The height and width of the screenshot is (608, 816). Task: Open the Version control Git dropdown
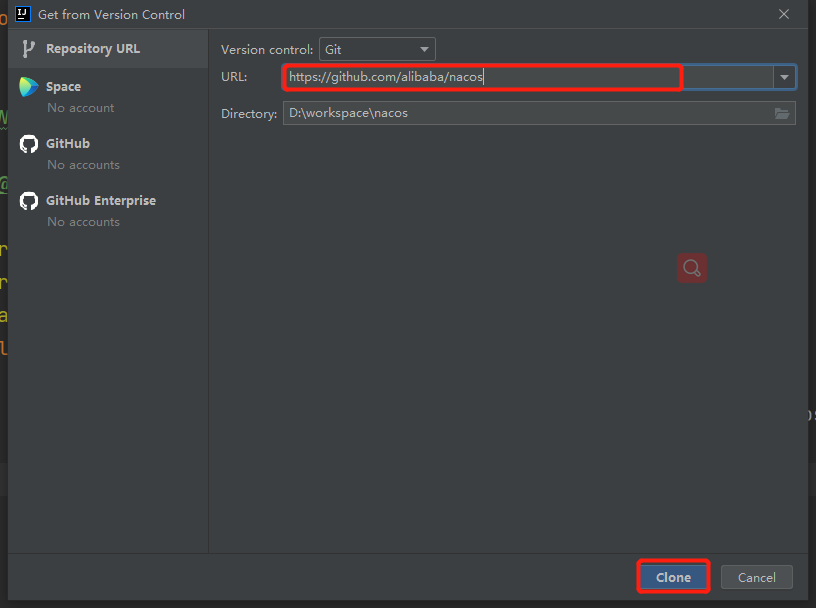(377, 49)
